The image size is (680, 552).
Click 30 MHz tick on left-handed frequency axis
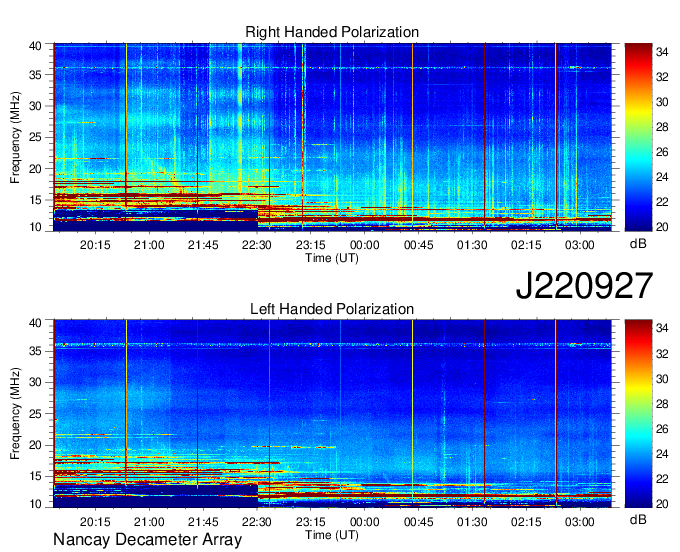coord(35,382)
